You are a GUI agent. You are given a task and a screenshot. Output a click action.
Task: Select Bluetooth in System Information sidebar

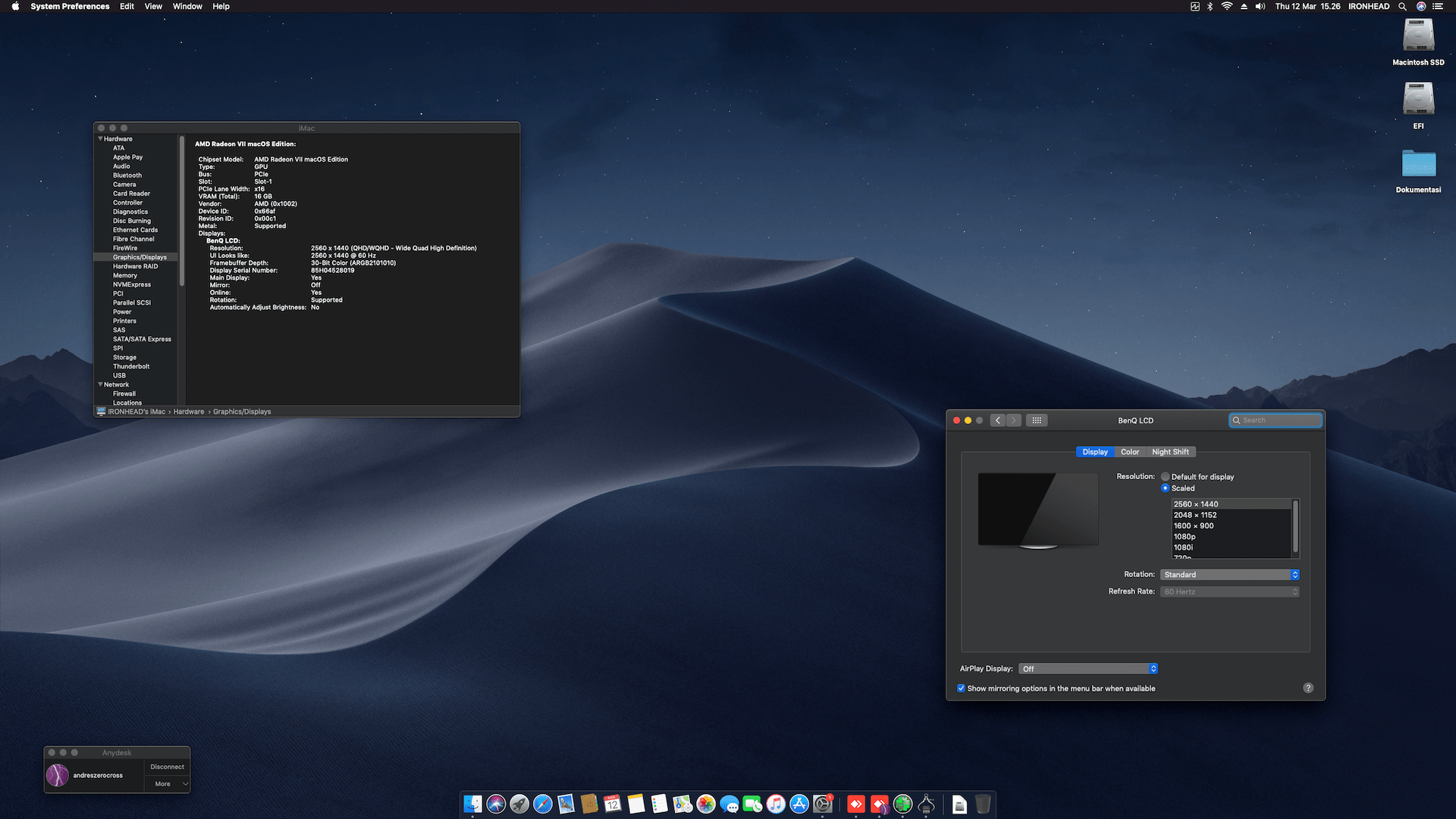(127, 175)
